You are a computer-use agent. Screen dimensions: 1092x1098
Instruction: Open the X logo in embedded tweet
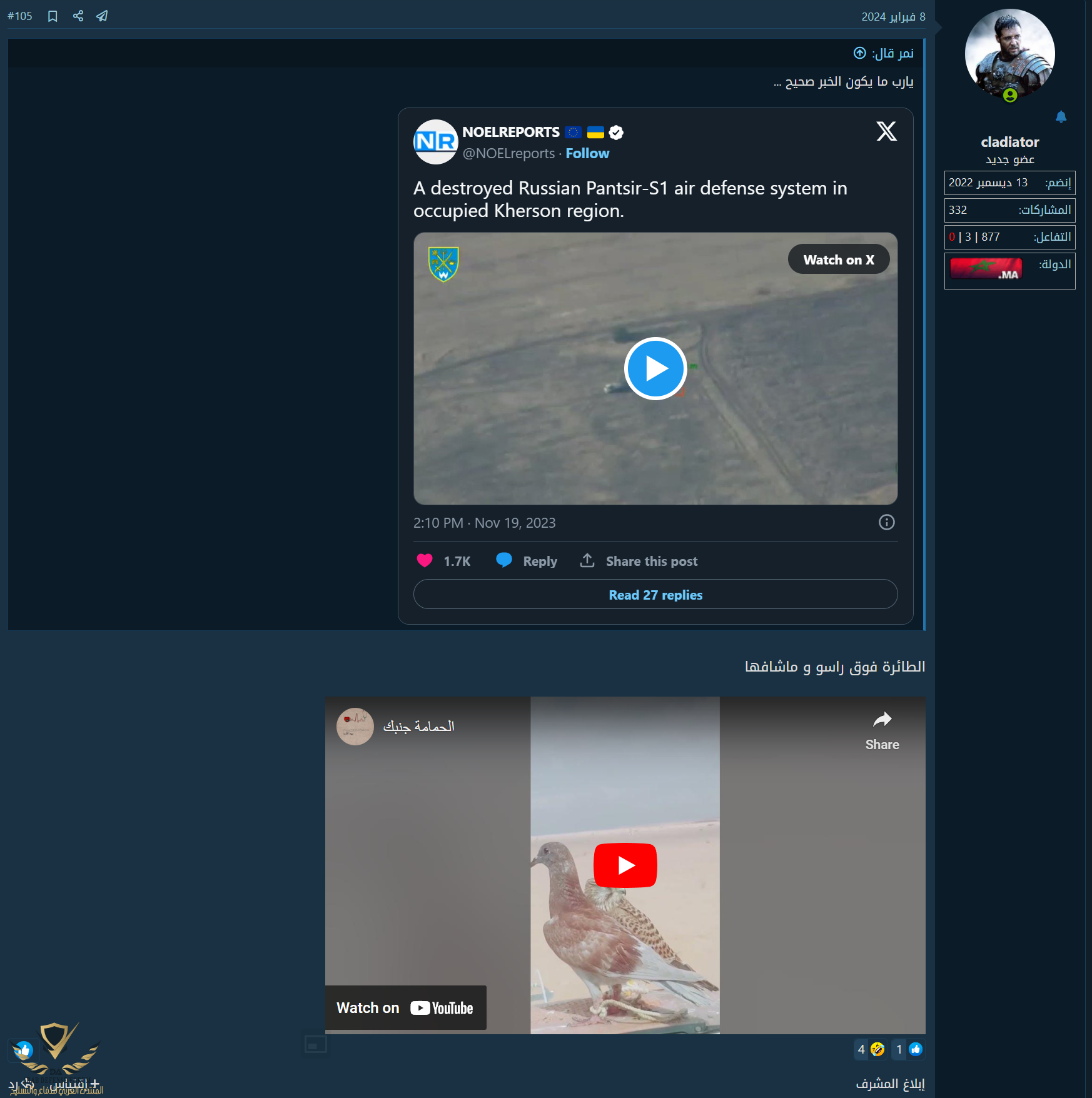pos(886,131)
